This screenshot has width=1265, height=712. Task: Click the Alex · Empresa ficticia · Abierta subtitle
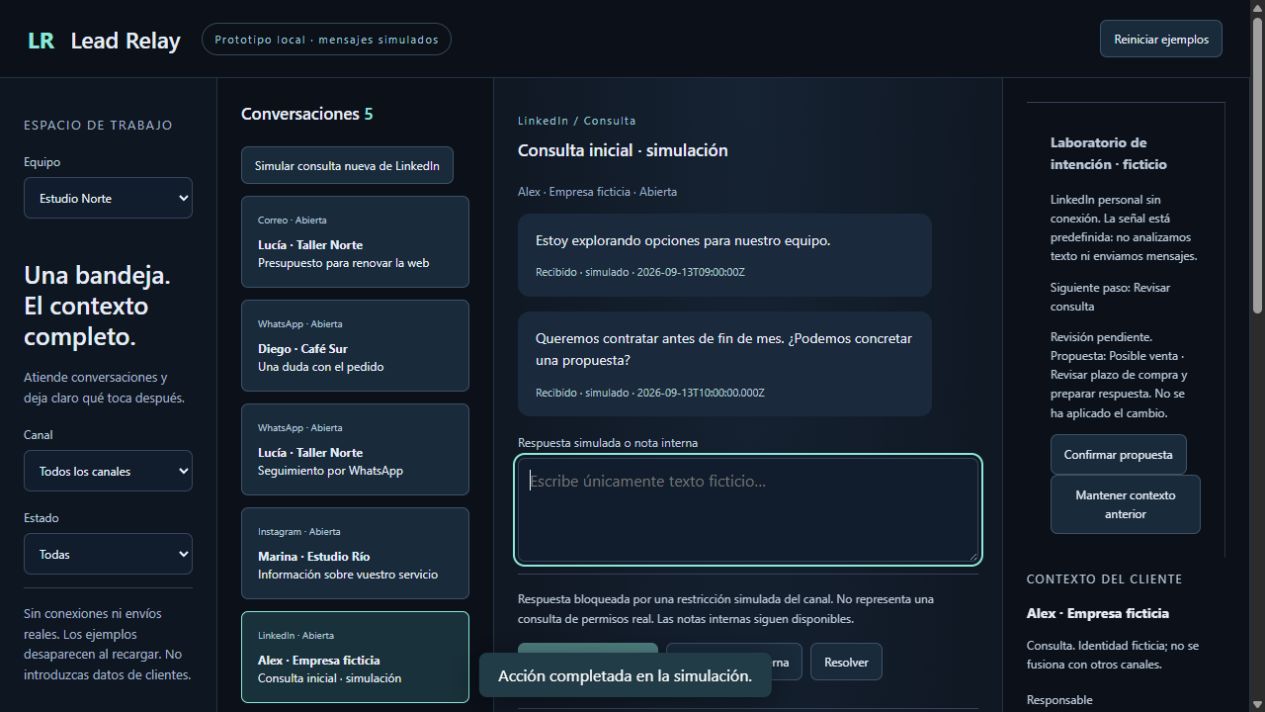coord(597,191)
